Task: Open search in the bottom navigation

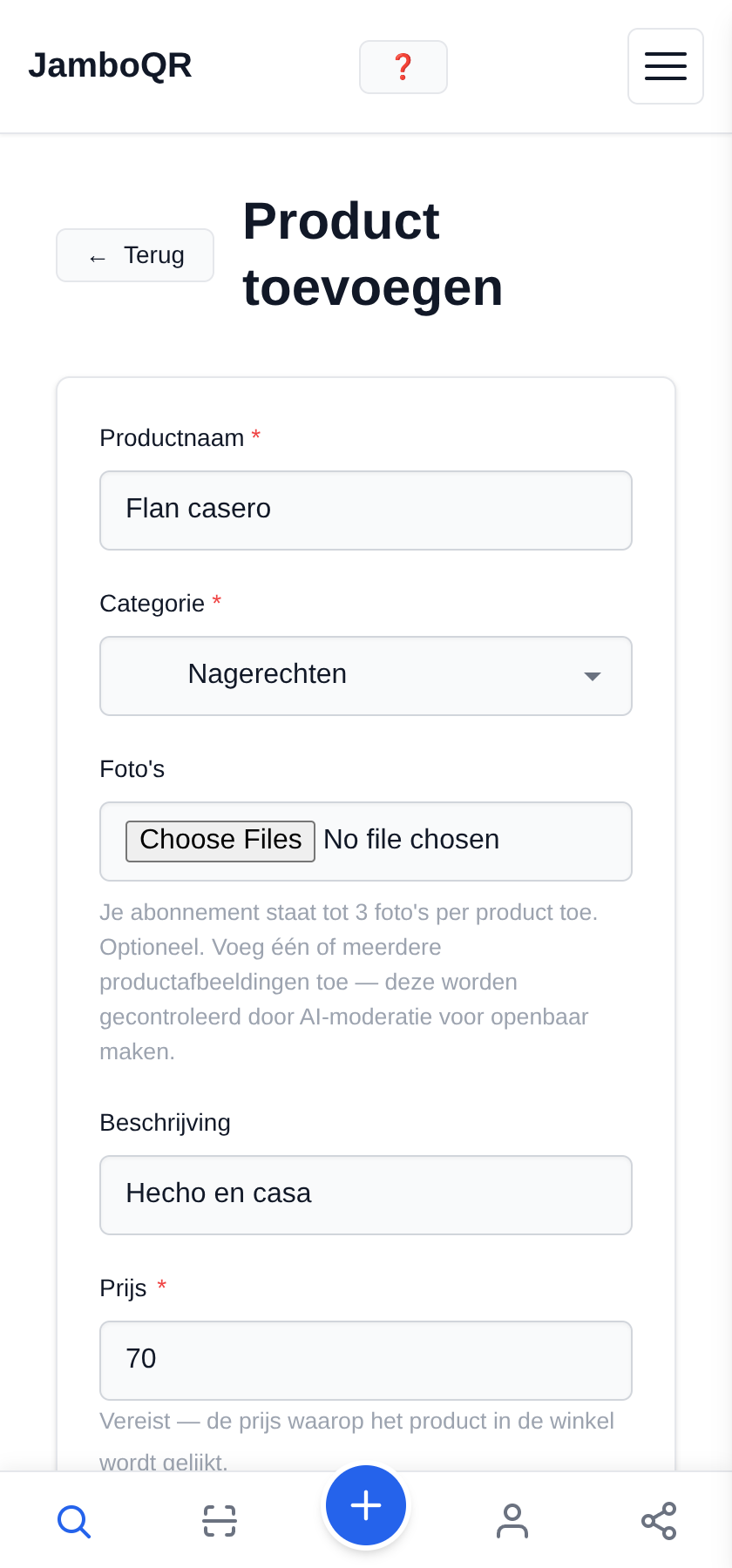Action: tap(74, 1521)
